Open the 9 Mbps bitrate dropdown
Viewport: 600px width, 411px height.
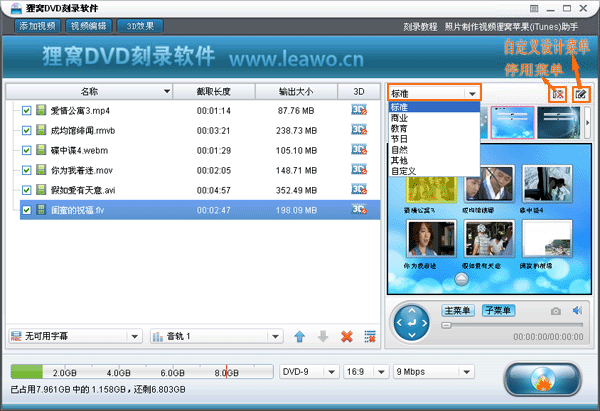pos(434,372)
